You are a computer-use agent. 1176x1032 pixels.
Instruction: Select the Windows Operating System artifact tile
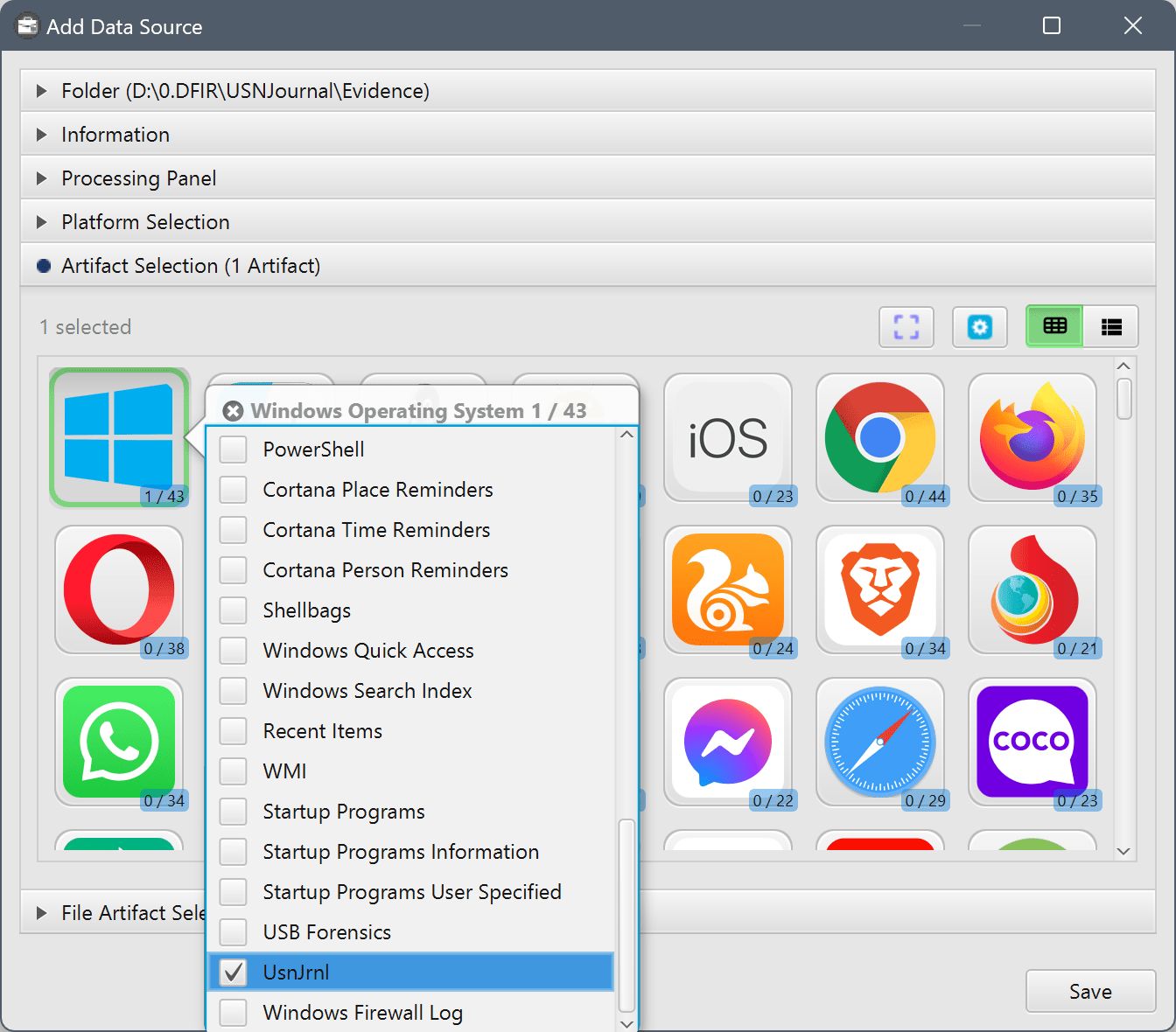[119, 437]
